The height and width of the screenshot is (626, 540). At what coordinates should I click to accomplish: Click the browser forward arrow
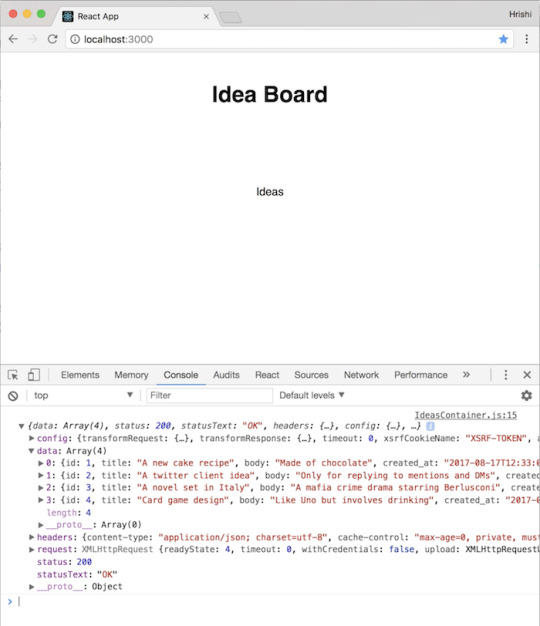point(33,39)
